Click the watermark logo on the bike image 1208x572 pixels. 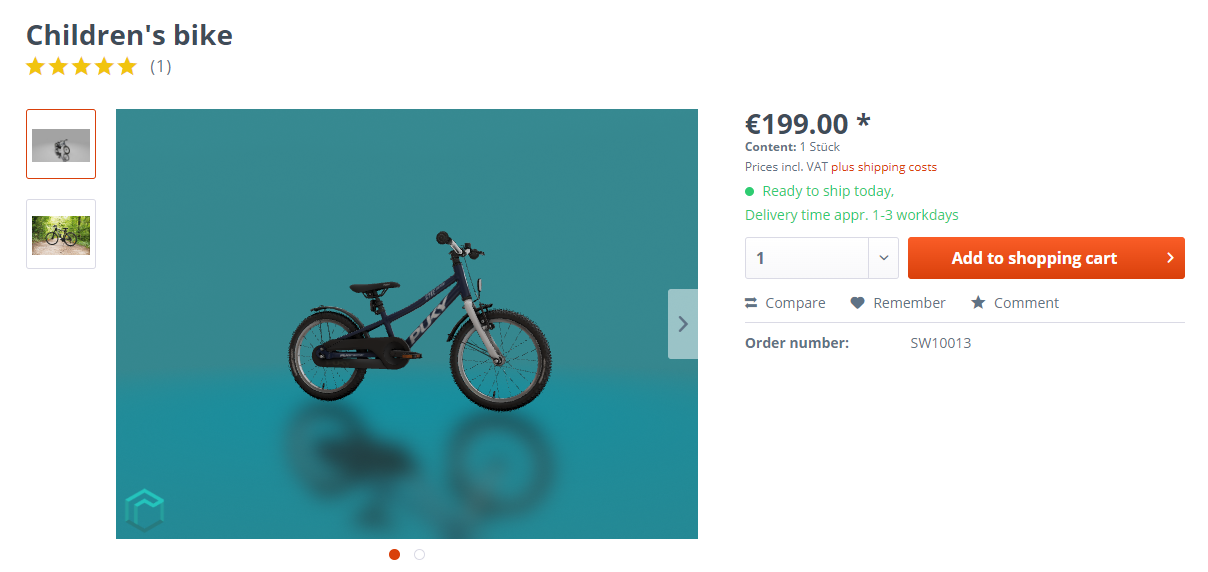[x=144, y=509]
